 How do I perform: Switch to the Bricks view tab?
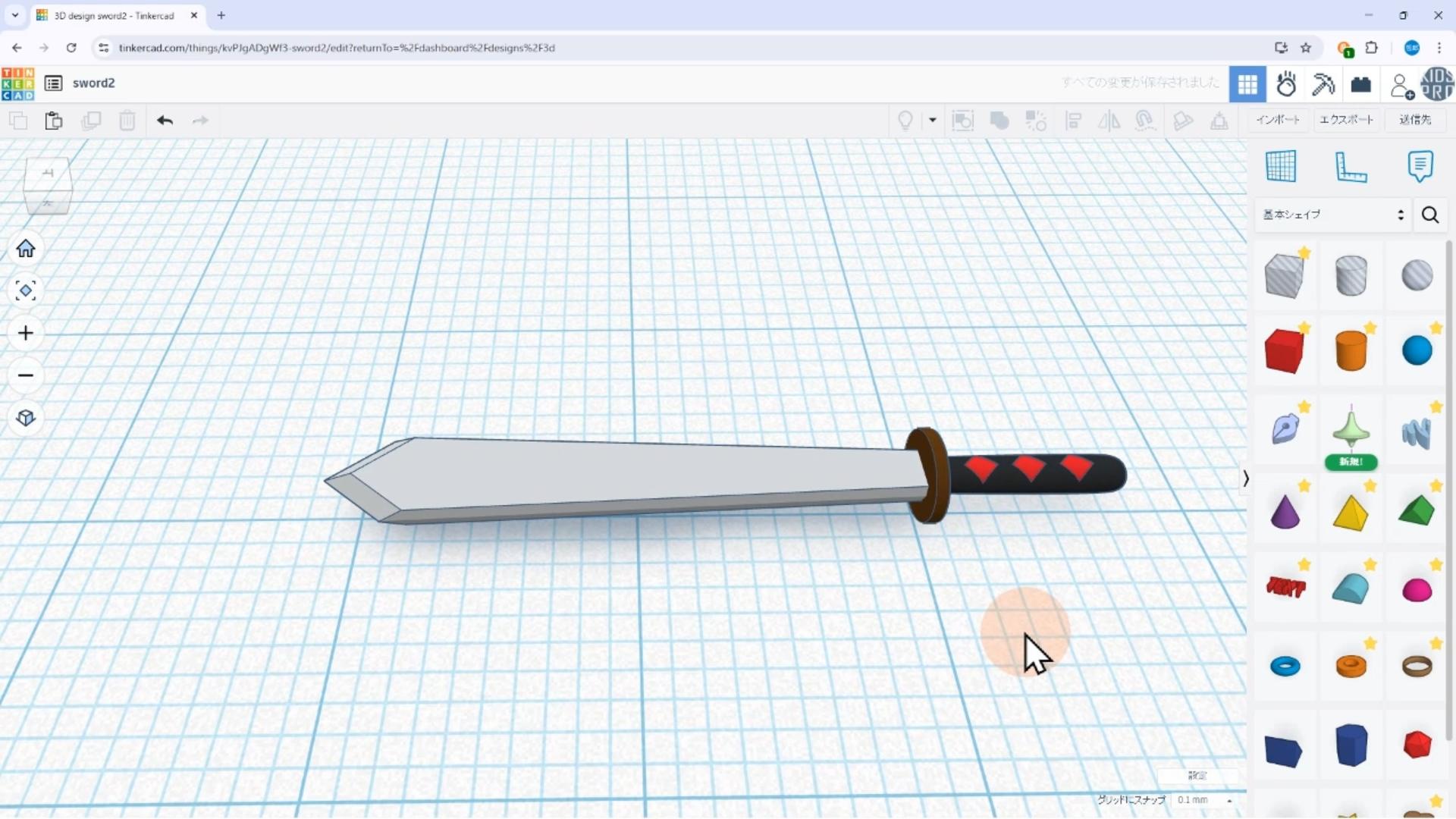[x=1361, y=84]
